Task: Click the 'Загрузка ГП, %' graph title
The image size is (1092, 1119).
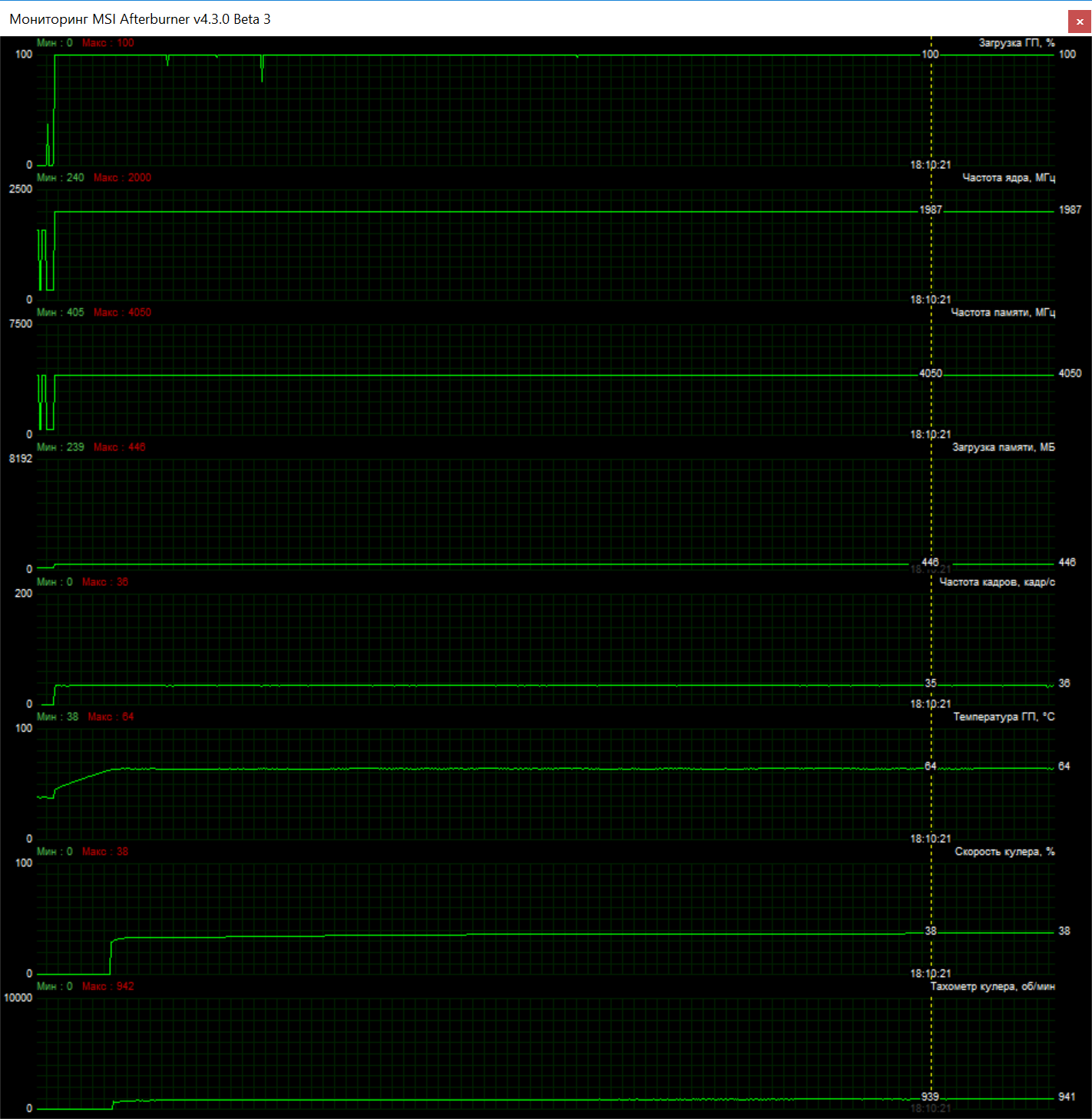Action: point(1016,43)
